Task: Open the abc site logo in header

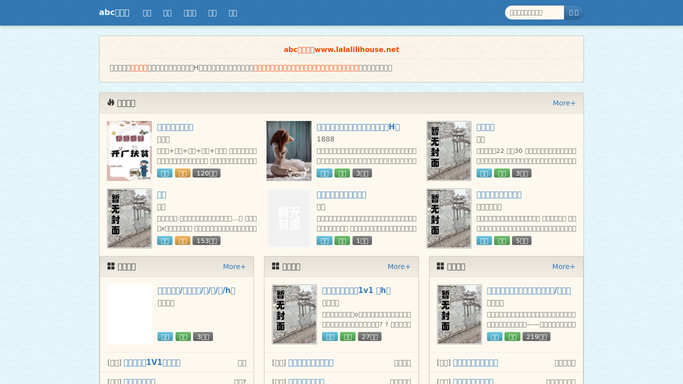Action: pyautogui.click(x=114, y=13)
